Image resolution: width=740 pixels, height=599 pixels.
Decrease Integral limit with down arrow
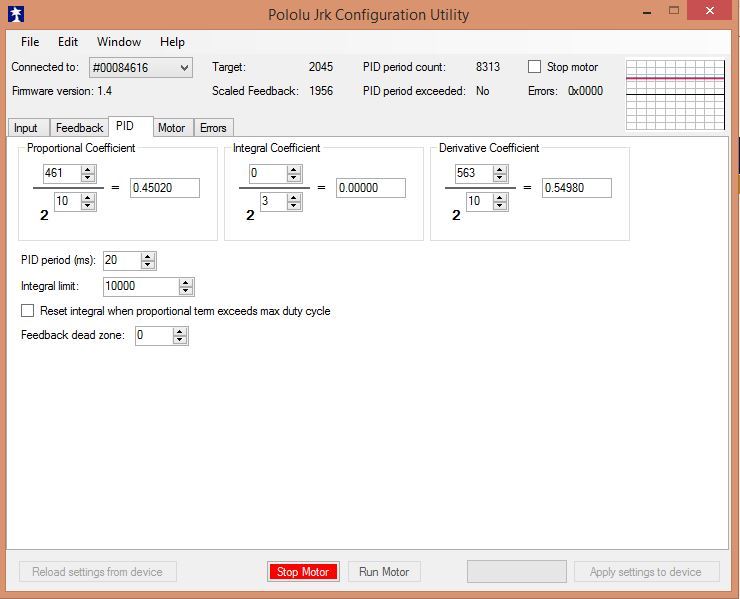(186, 291)
